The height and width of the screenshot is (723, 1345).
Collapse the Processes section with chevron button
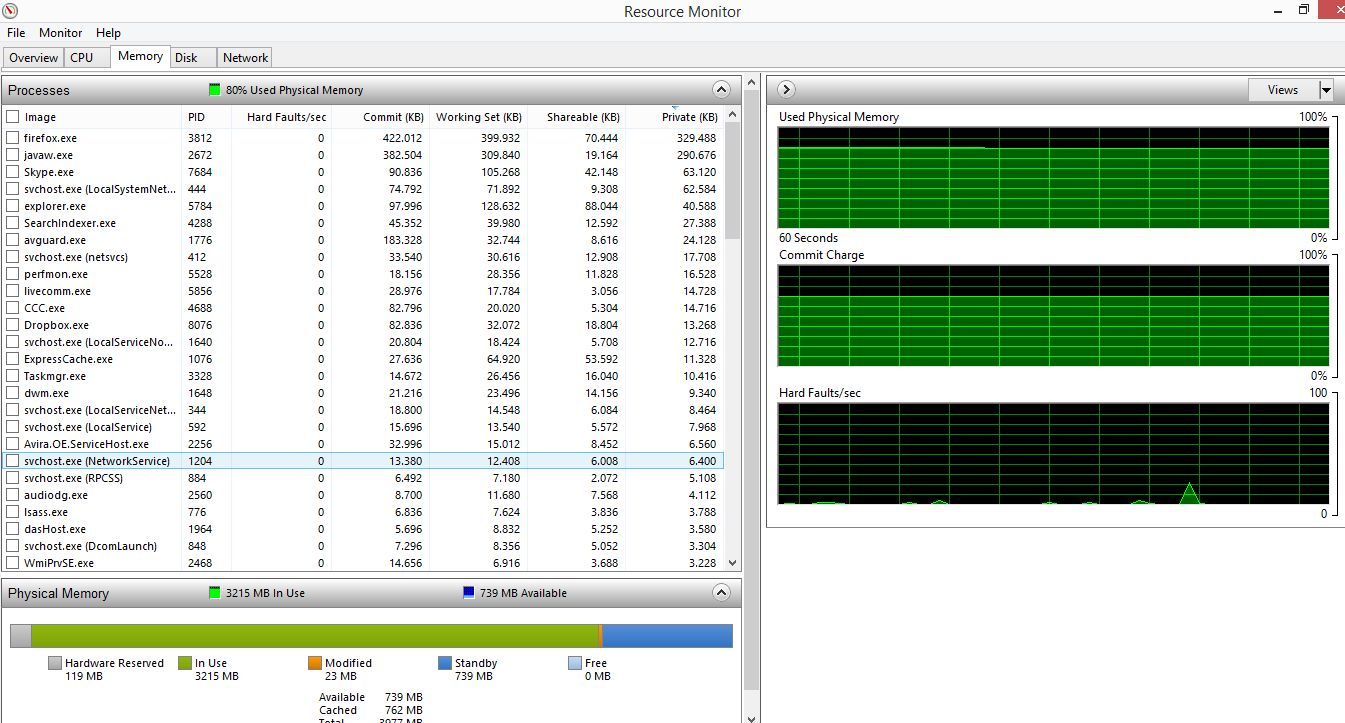click(x=721, y=90)
